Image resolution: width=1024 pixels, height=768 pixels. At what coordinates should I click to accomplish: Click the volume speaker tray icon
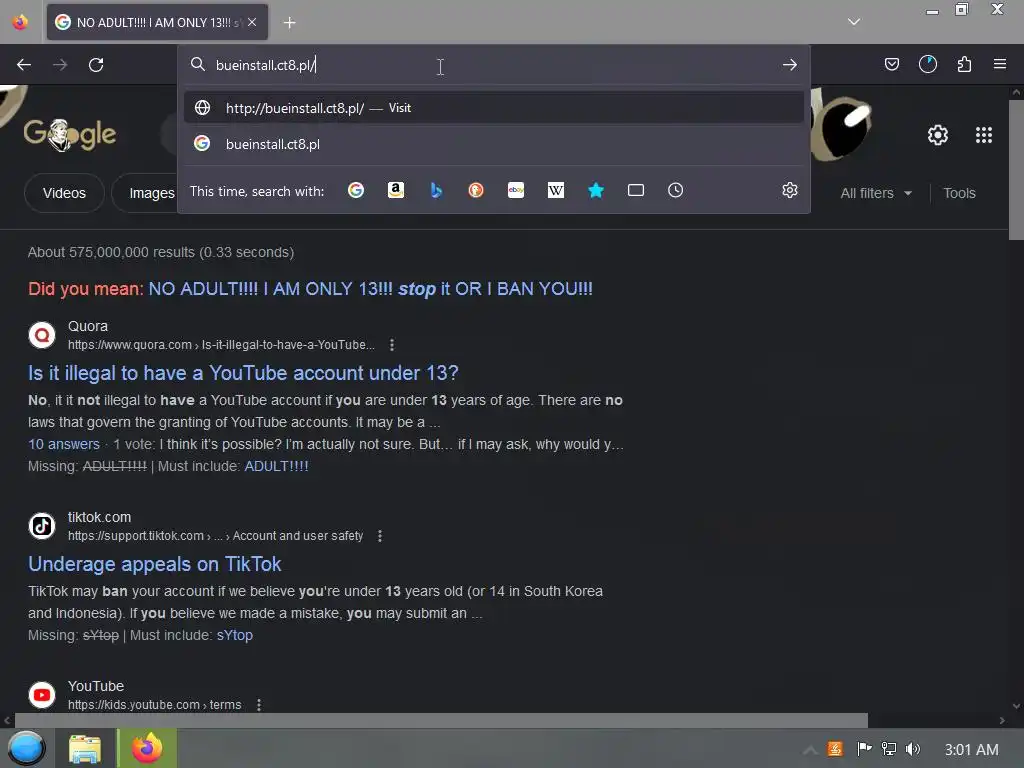pos(913,749)
